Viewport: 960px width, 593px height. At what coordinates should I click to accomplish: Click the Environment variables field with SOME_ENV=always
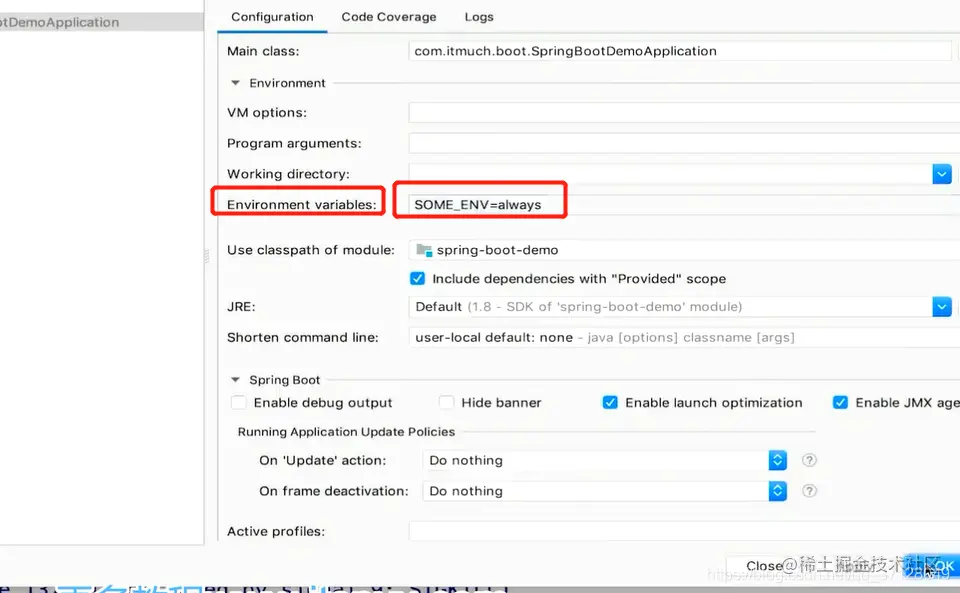click(x=684, y=204)
